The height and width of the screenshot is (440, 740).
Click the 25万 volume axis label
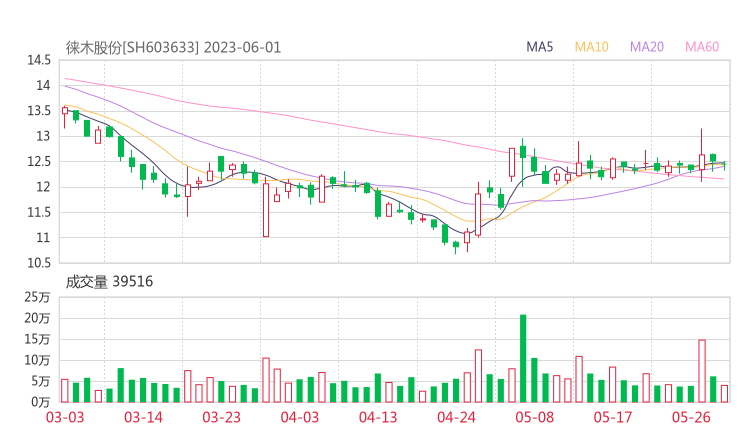pos(37,297)
